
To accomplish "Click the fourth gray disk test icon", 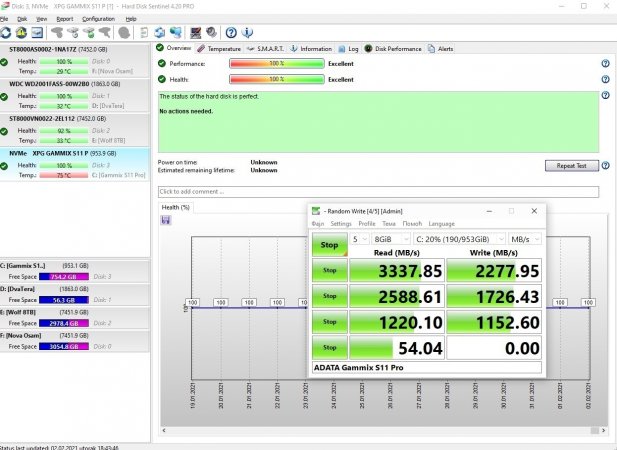I will 105,33.
